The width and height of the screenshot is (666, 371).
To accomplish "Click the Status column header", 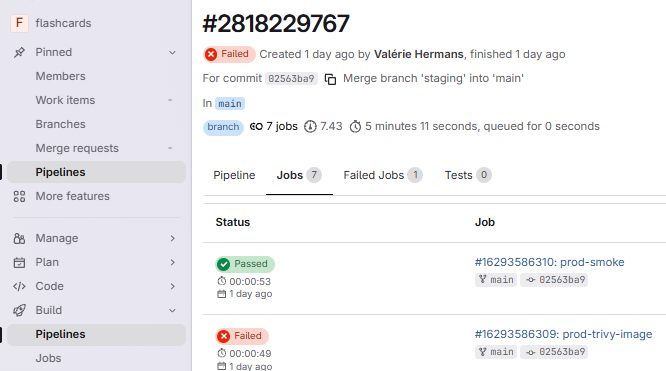I will [233, 222].
